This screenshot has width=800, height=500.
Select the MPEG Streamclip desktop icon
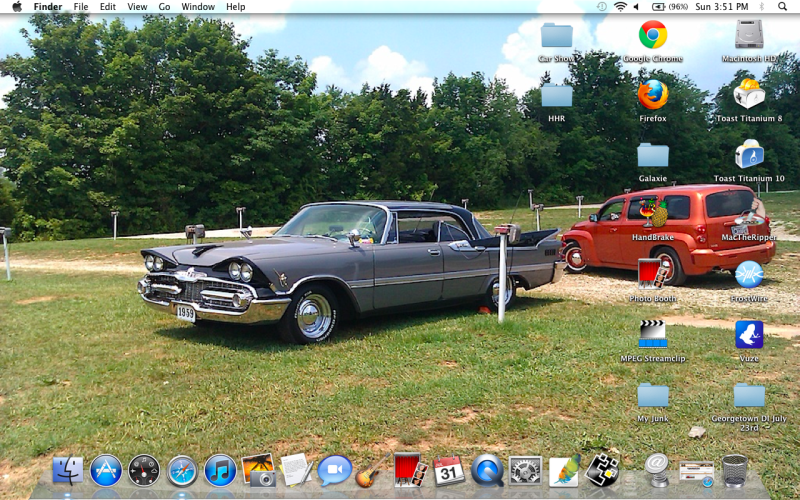[653, 334]
